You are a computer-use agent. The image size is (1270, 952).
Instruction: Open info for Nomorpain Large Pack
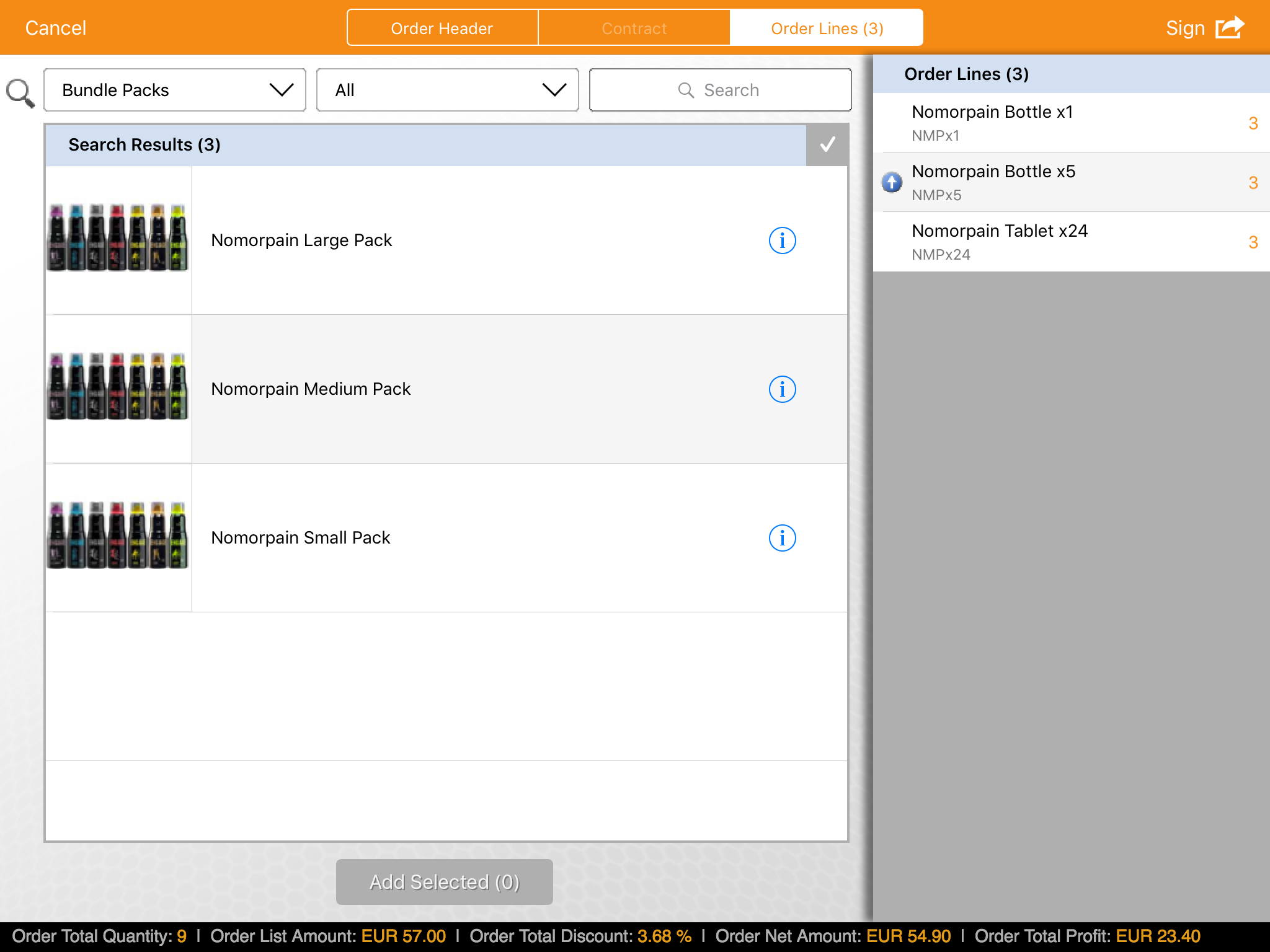[782, 240]
